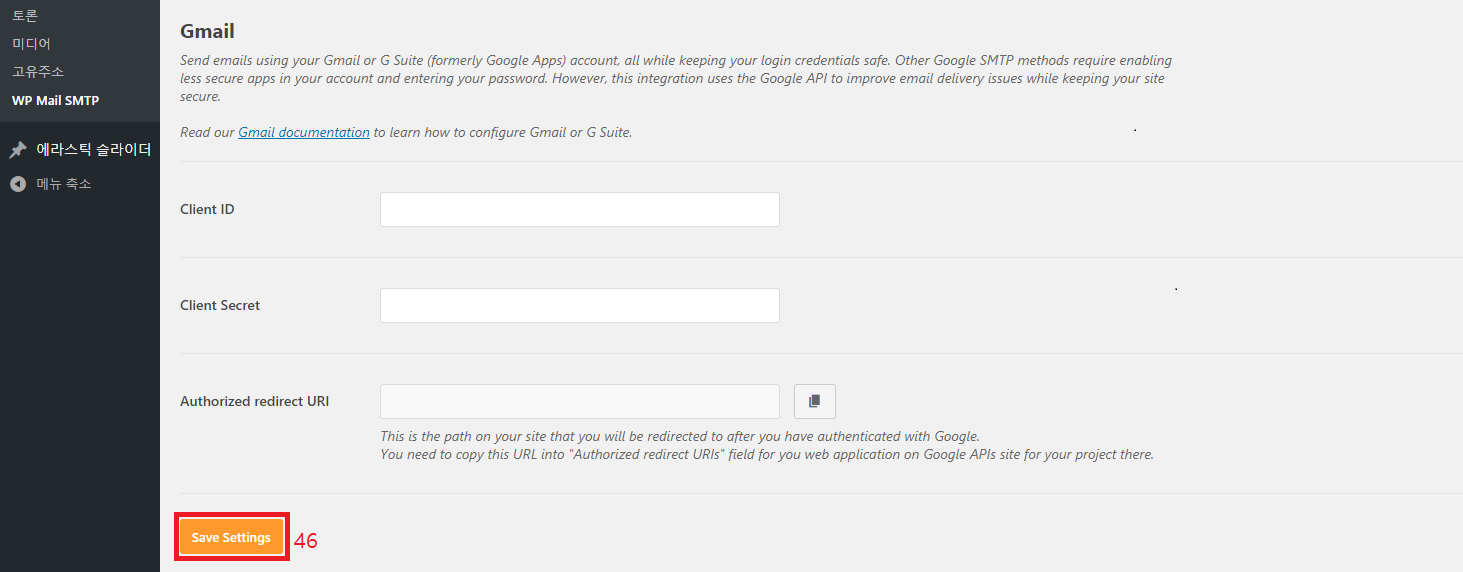The height and width of the screenshot is (572, 1463).
Task: Collapse the sidebar via 메뉴 축소 text
Action: click(64, 184)
